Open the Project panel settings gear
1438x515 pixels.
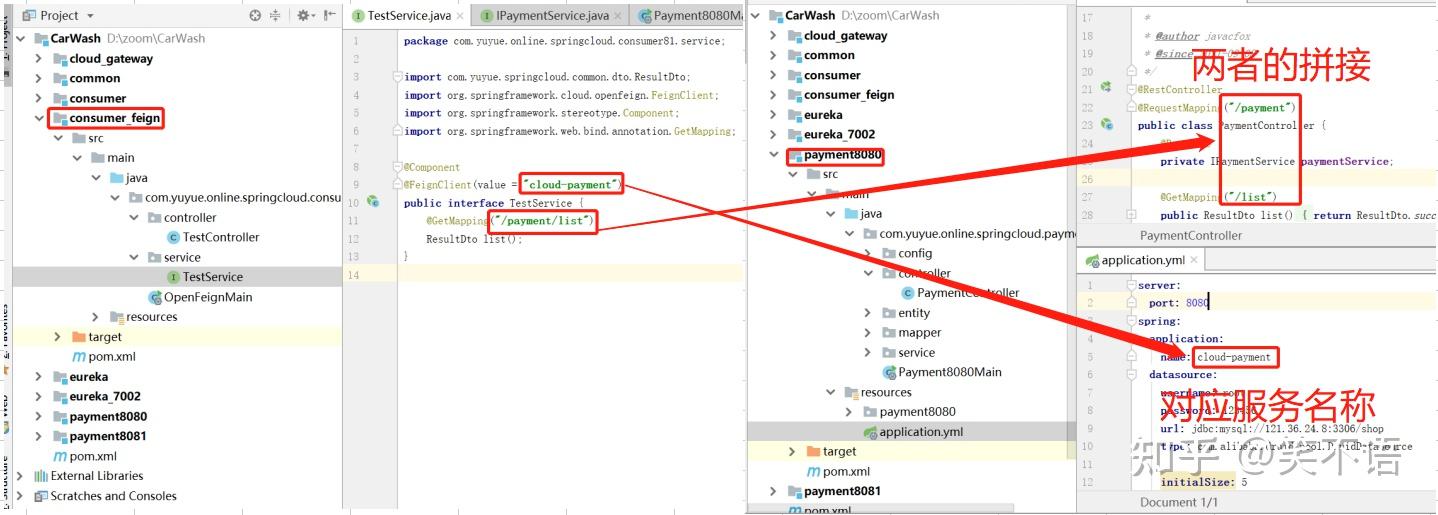click(303, 16)
